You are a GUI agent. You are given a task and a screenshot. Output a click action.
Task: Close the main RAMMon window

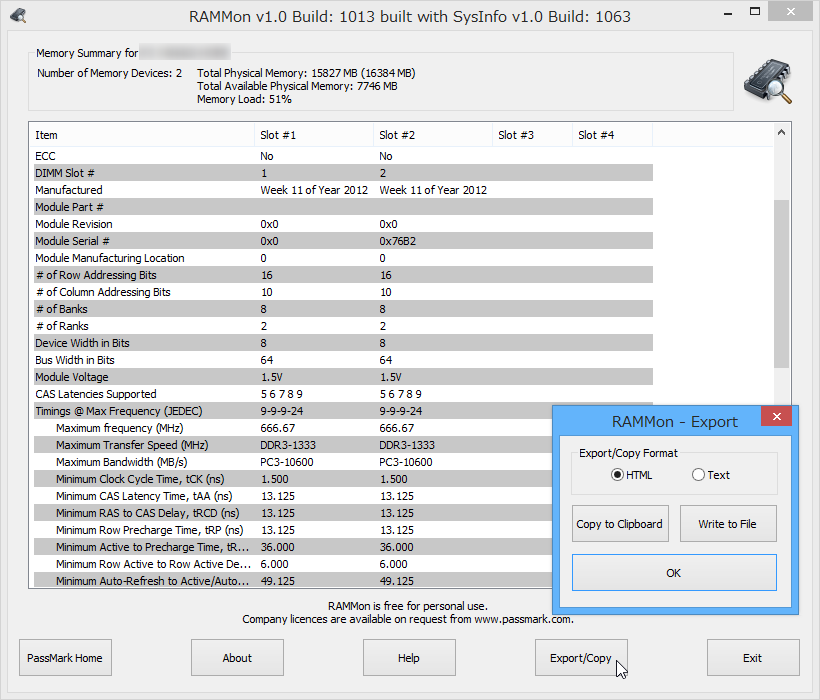tap(790, 12)
